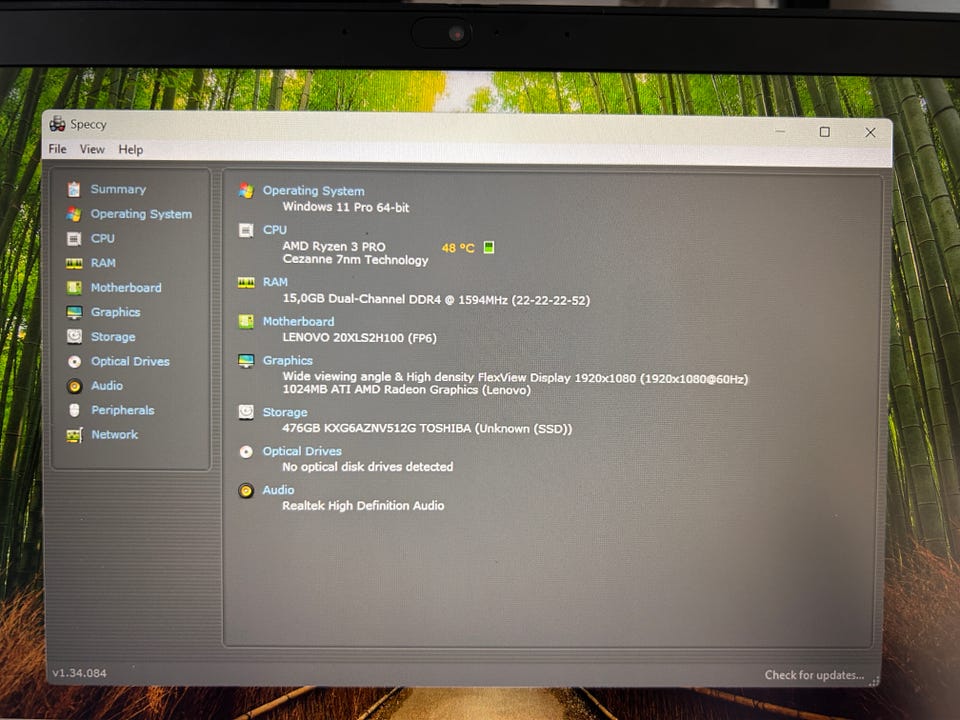Click LENOVO 20XLS2H100 (FP6) text
The image size is (960, 720).
359,337
